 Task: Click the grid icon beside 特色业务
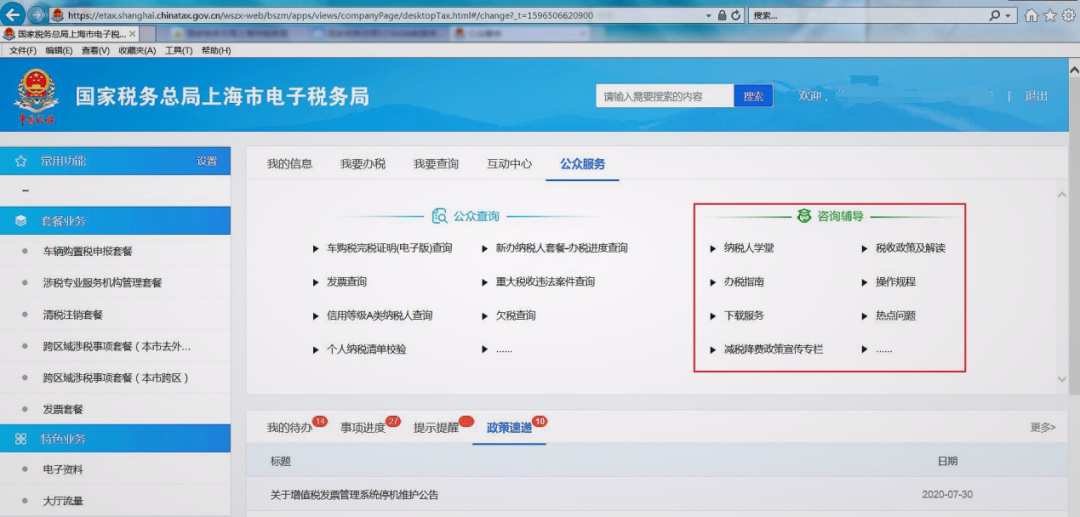tap(21, 439)
